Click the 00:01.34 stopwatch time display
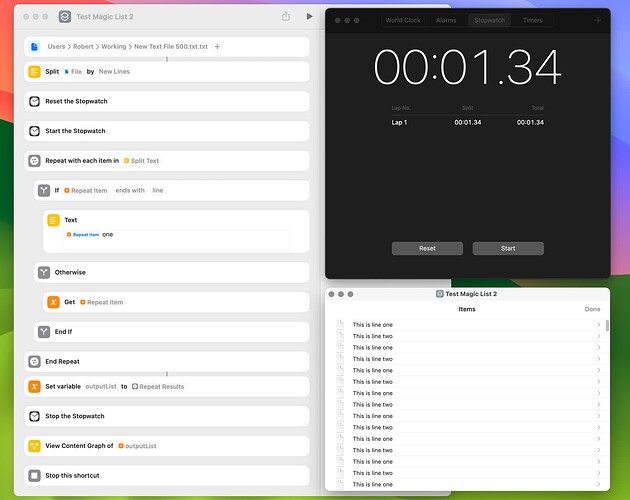This screenshot has height=500, width=630. point(468,67)
